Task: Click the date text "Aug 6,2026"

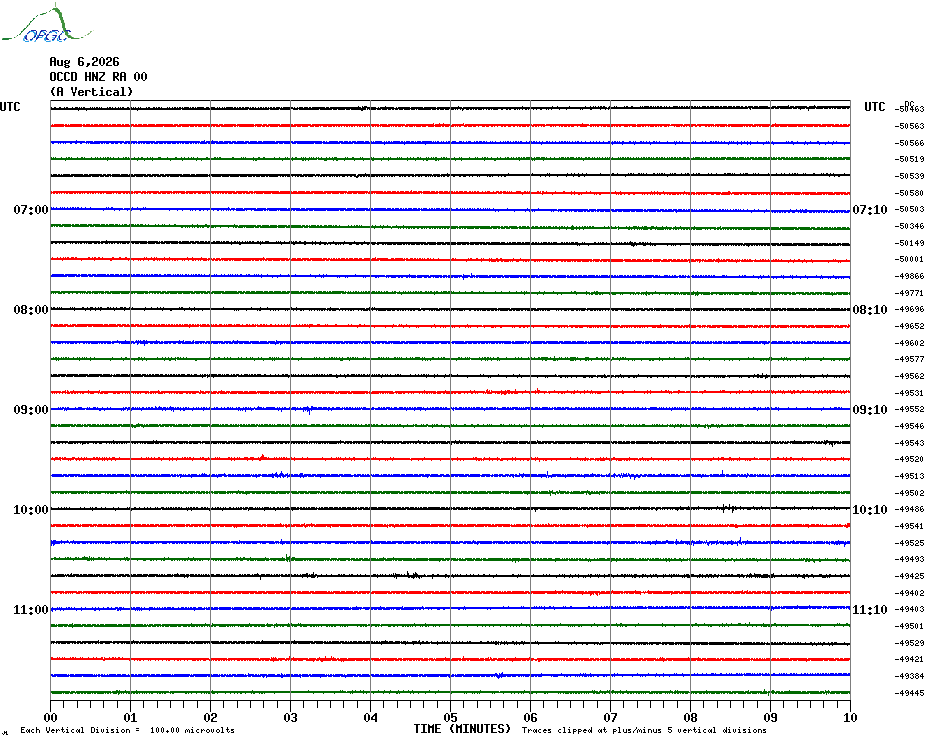Action: tap(84, 62)
